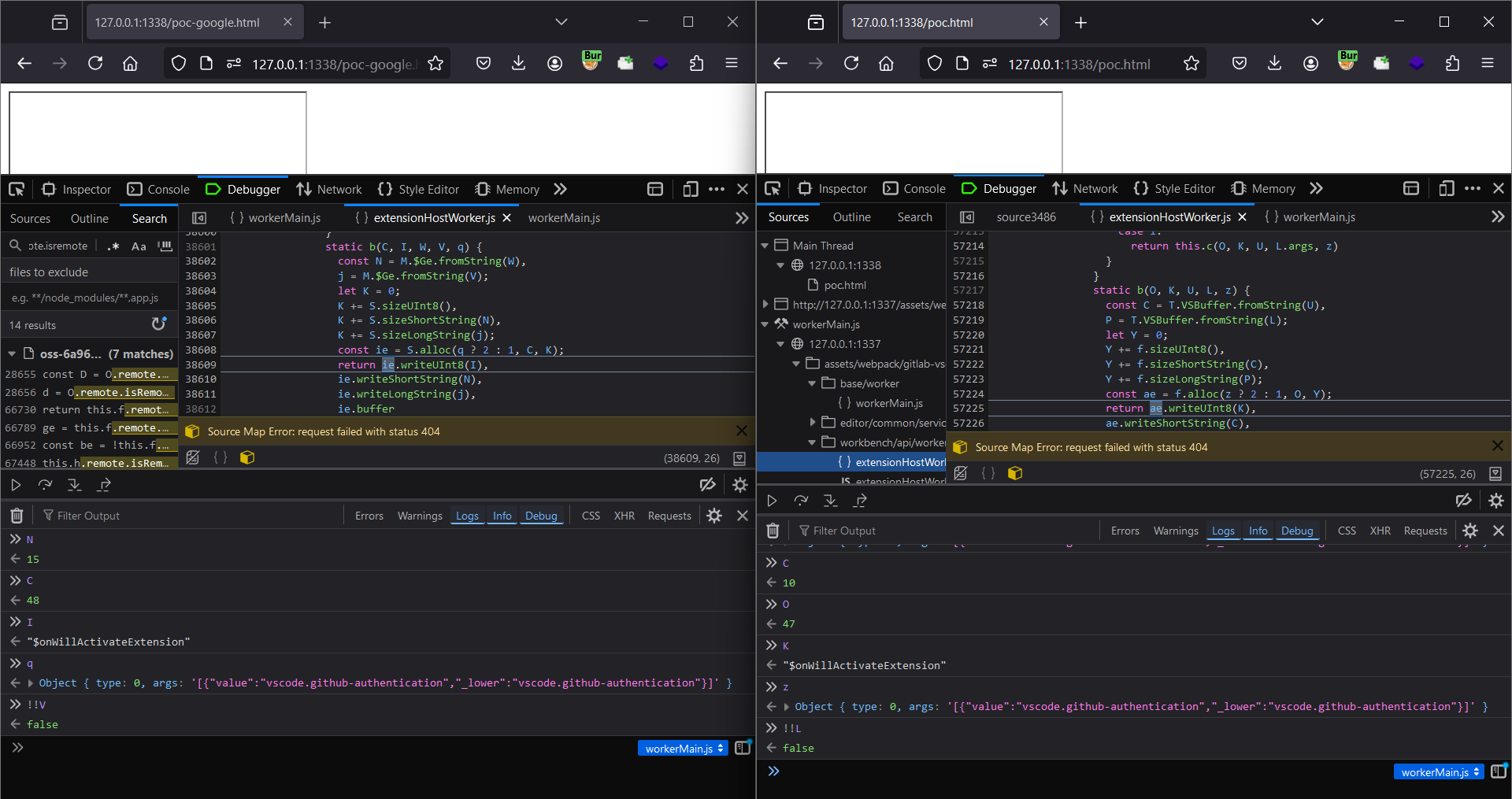The image size is (1512, 799).
Task: Show more devtools tabs in the right window
Action: pyautogui.click(x=1316, y=188)
